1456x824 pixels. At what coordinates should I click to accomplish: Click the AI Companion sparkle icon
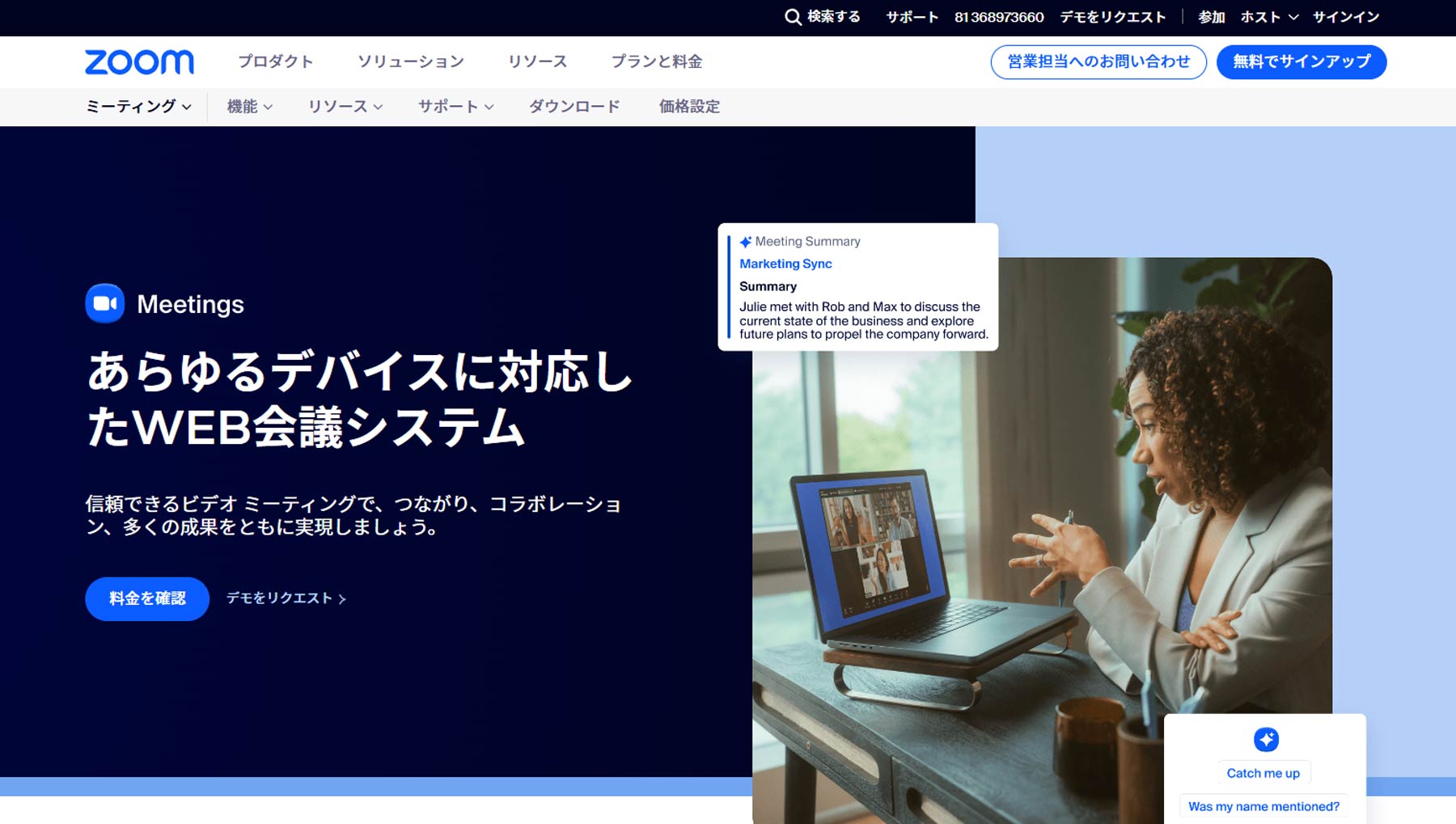1266,739
